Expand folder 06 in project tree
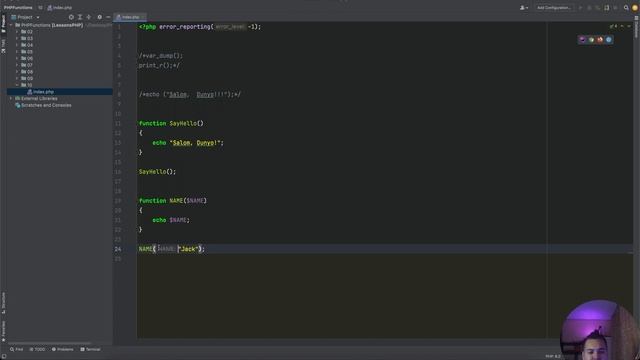The image size is (640, 360). pos(17,58)
